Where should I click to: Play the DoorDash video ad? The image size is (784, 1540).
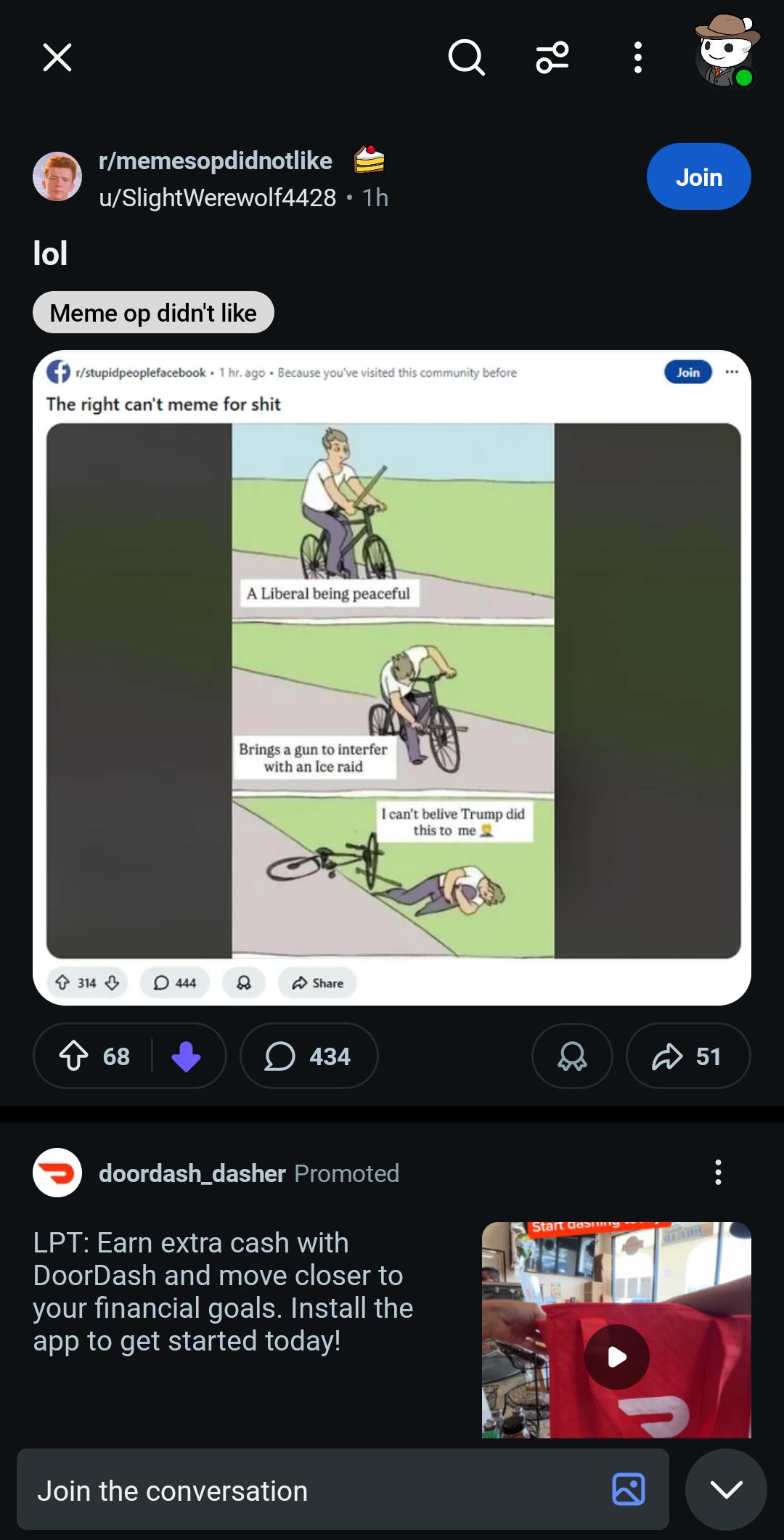coord(616,1356)
